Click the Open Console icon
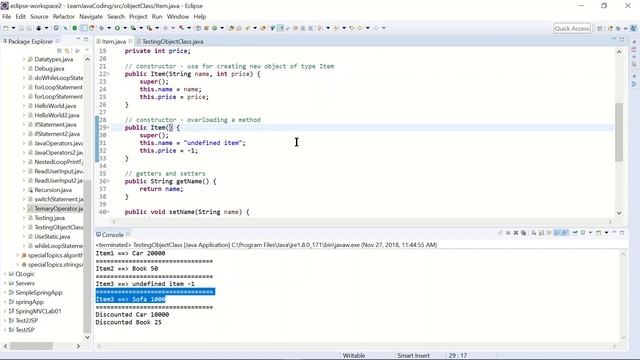640x360 pixels. tap(599, 233)
